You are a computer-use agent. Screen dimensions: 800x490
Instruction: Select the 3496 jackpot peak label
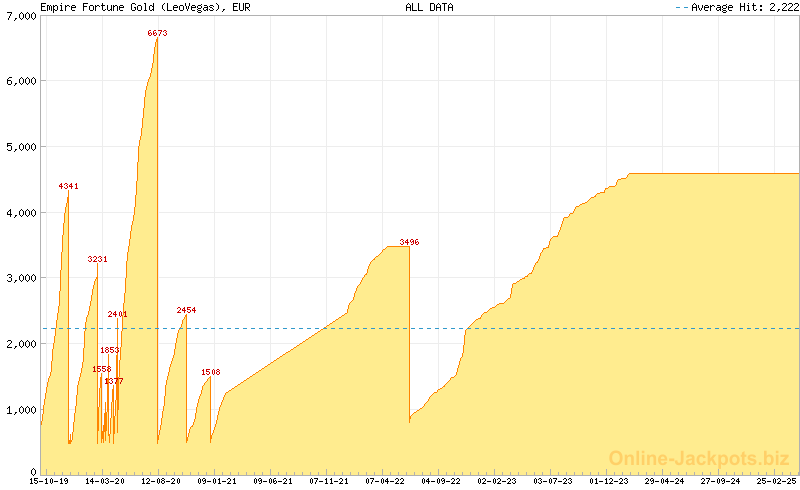coord(409,242)
